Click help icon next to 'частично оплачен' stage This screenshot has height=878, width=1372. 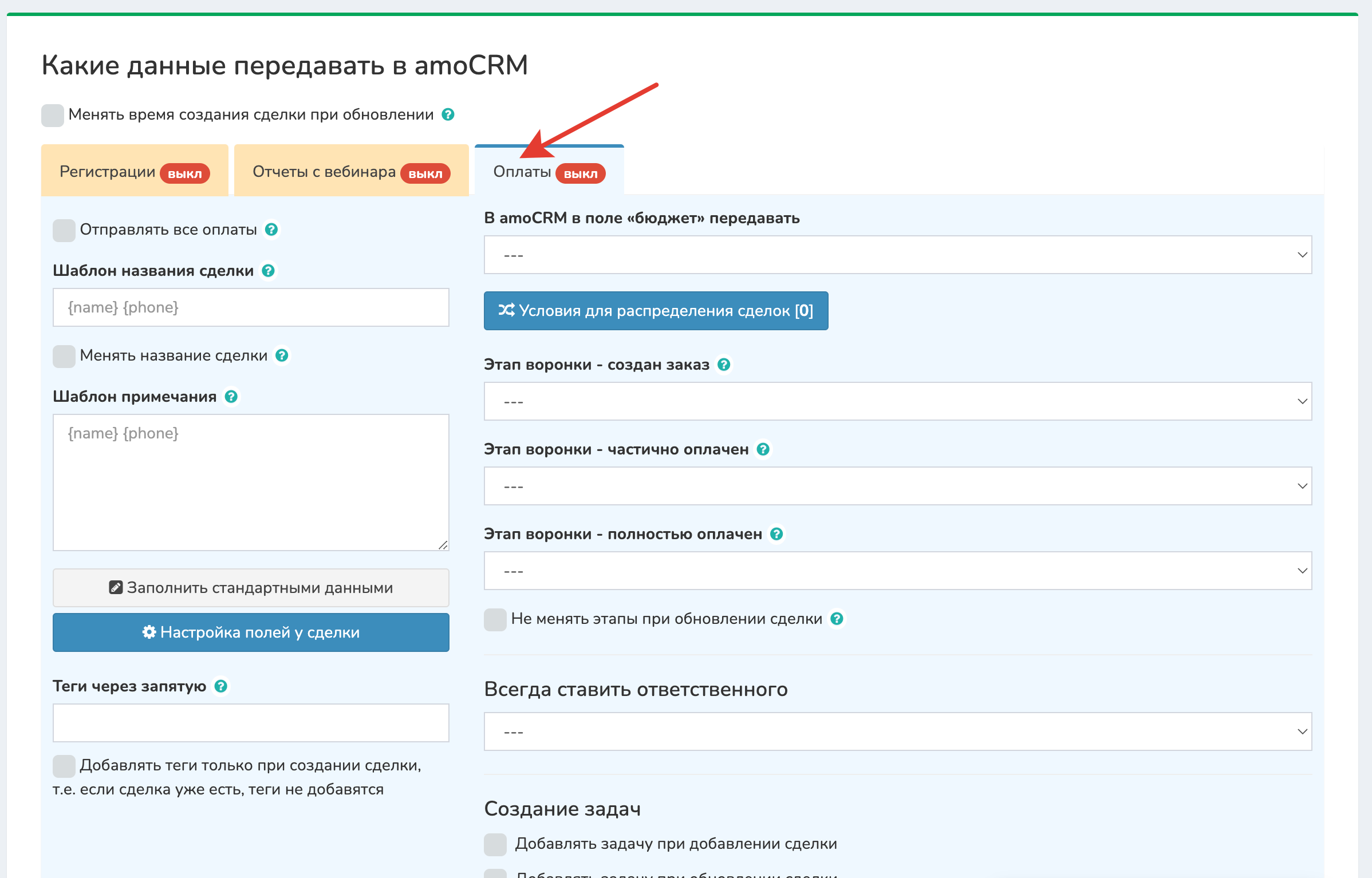point(763,449)
